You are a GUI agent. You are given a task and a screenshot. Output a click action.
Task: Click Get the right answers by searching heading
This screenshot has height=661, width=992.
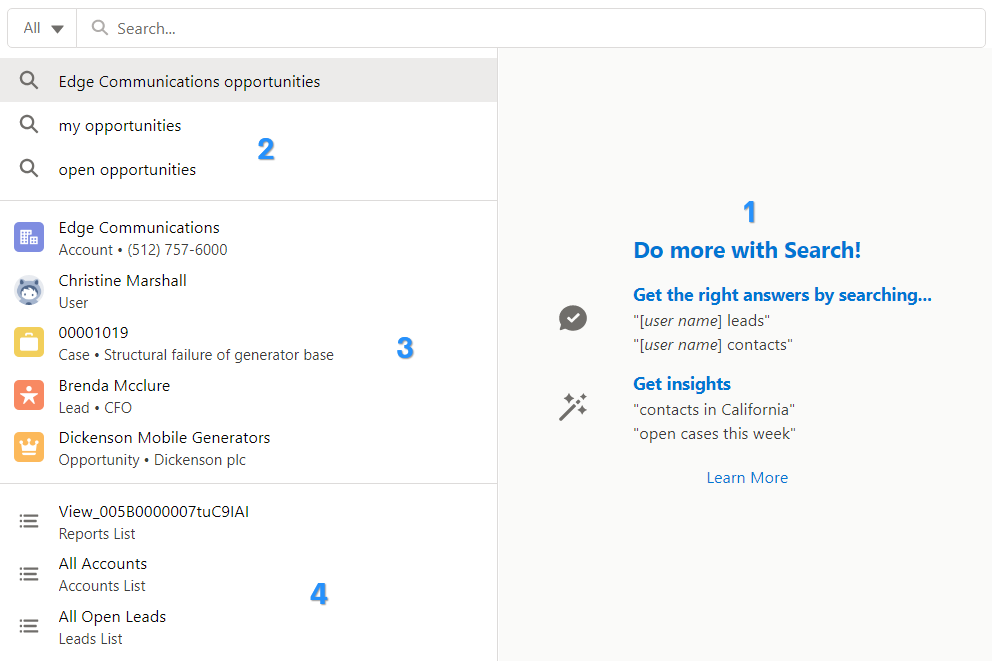click(x=782, y=295)
